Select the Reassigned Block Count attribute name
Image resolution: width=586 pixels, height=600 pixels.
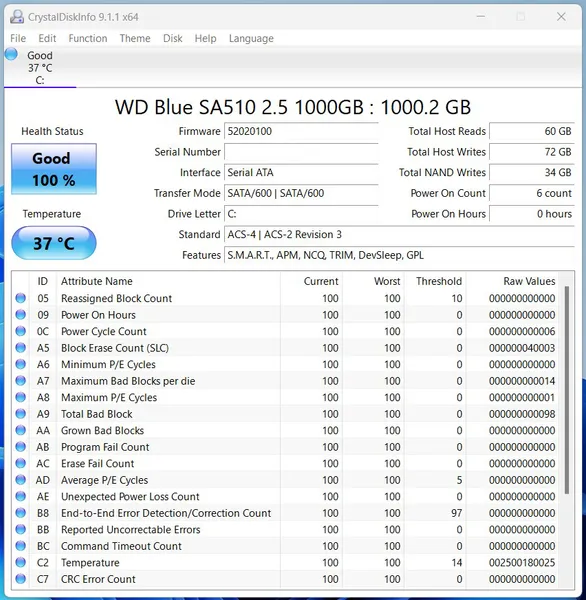(116, 298)
